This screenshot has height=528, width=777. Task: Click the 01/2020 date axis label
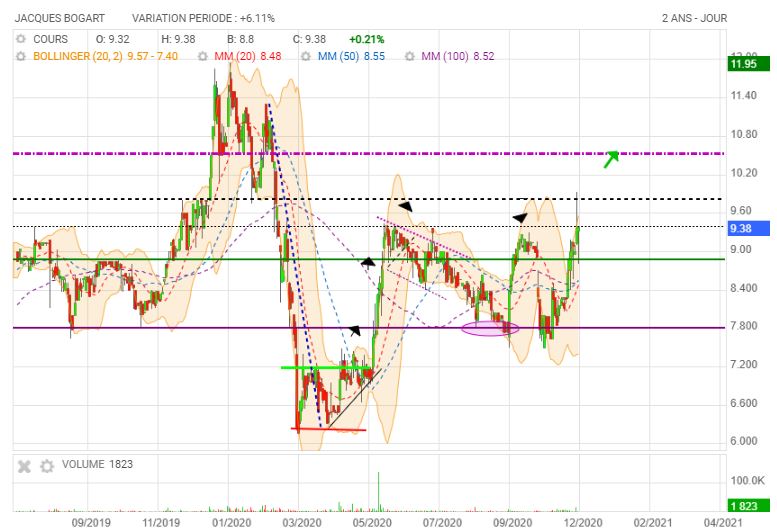point(231,522)
